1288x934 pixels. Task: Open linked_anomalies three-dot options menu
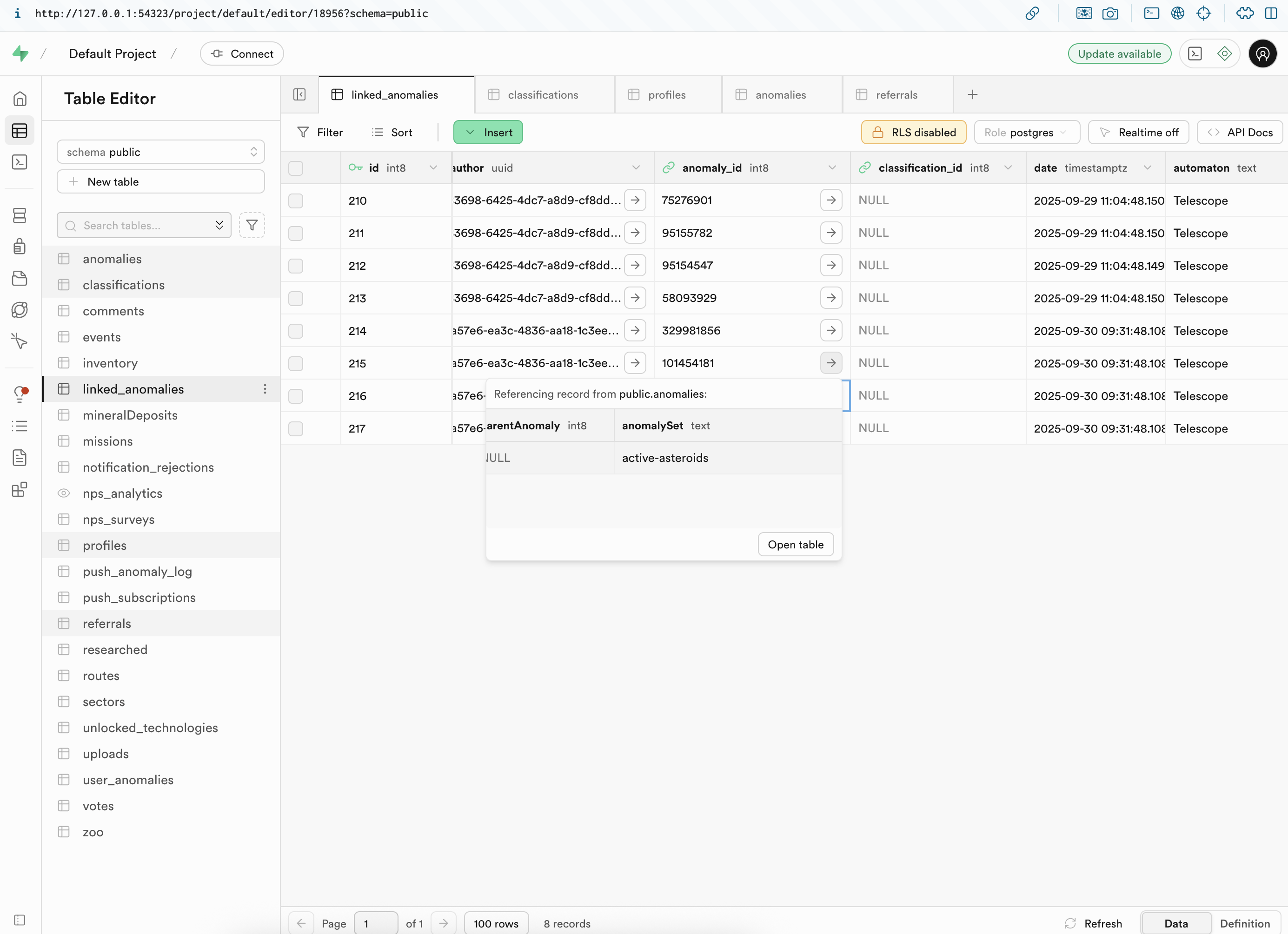point(265,389)
